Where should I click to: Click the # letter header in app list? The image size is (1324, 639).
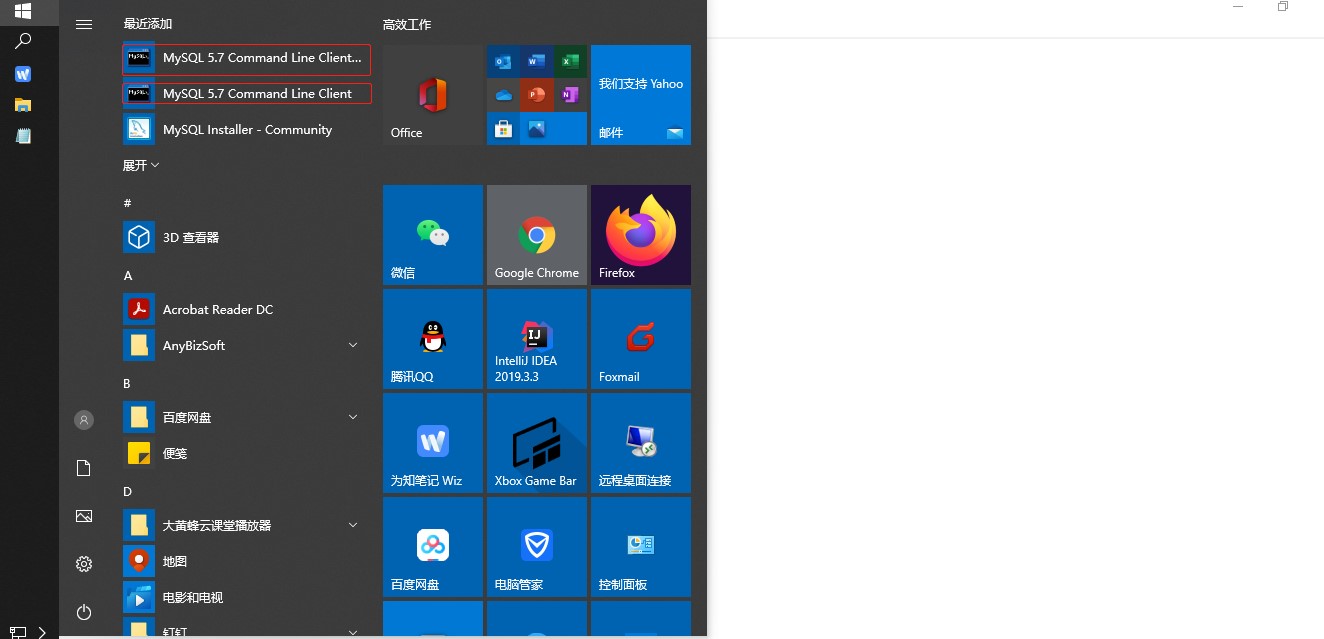[127, 203]
